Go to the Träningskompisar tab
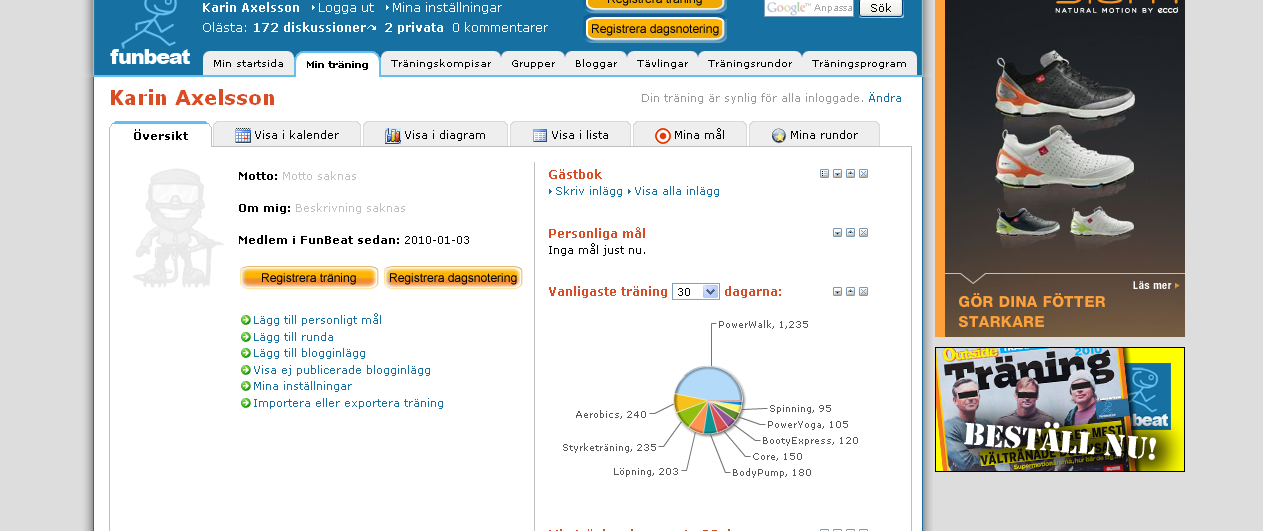This screenshot has width=1263, height=531. (441, 63)
